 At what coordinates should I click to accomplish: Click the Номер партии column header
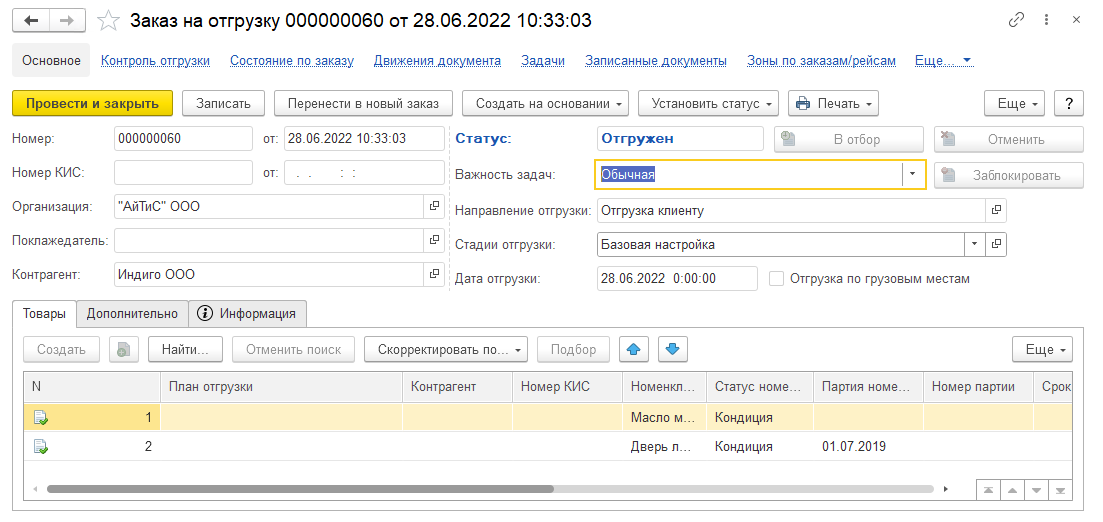pyautogui.click(x=978, y=386)
